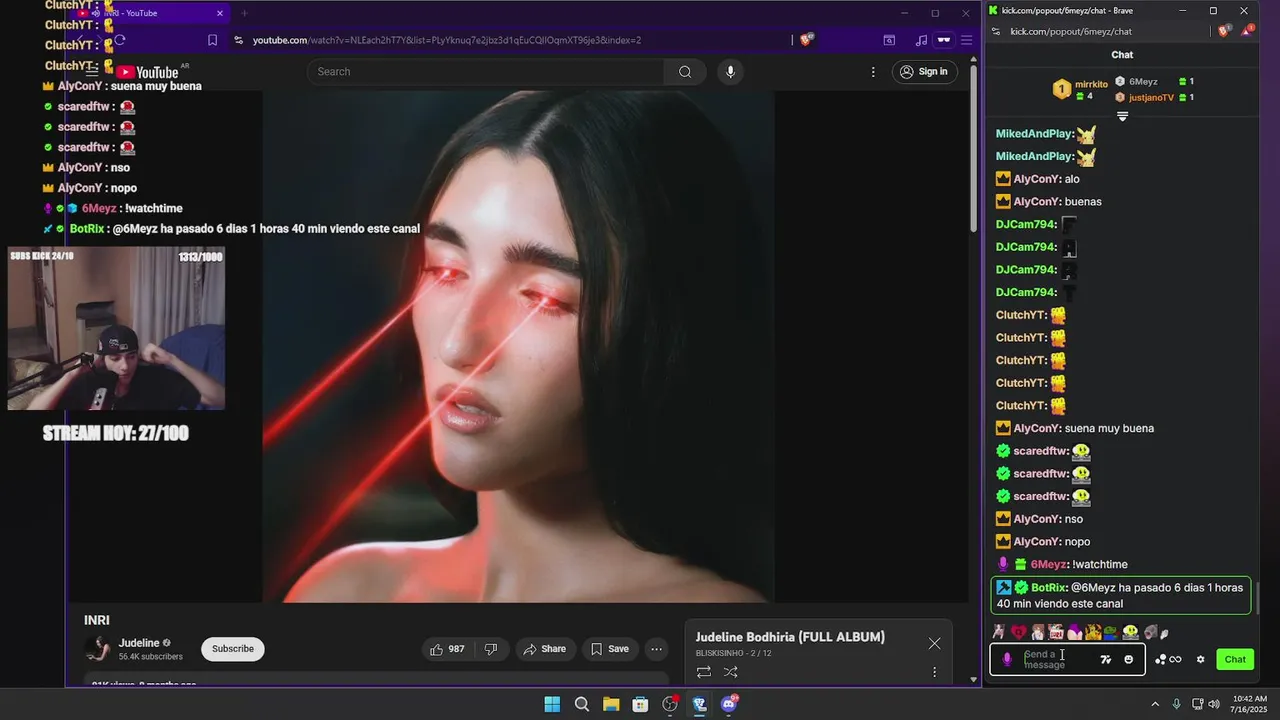The height and width of the screenshot is (720, 1280).
Task: Open Kick chat settings gear
Action: 1200,659
